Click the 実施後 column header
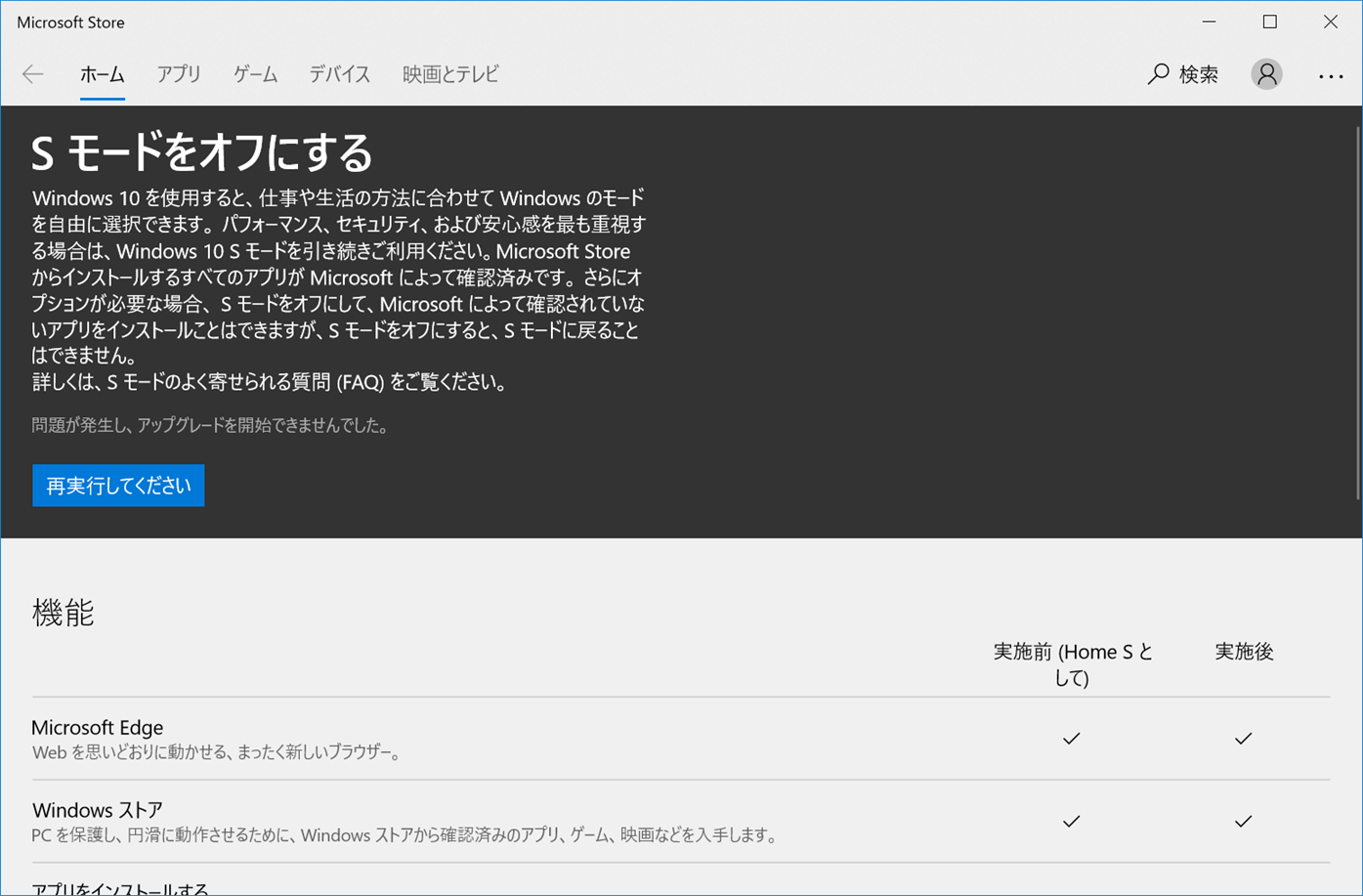Screen dimensions: 1363x896 (1244, 652)
